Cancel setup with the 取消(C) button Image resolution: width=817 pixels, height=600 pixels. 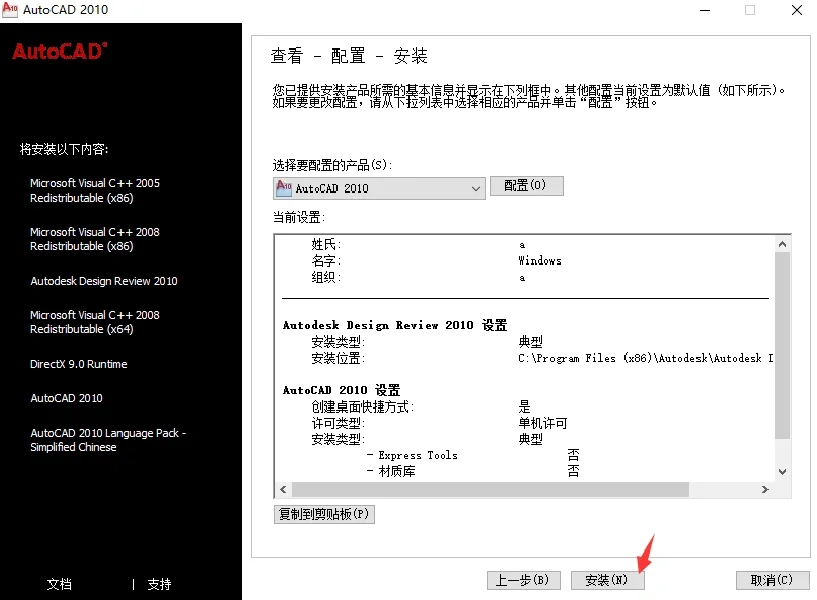[771, 580]
